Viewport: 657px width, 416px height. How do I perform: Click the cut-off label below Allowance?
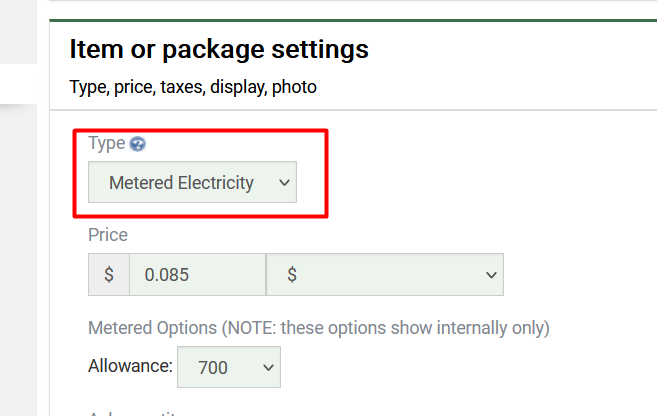tap(130, 412)
